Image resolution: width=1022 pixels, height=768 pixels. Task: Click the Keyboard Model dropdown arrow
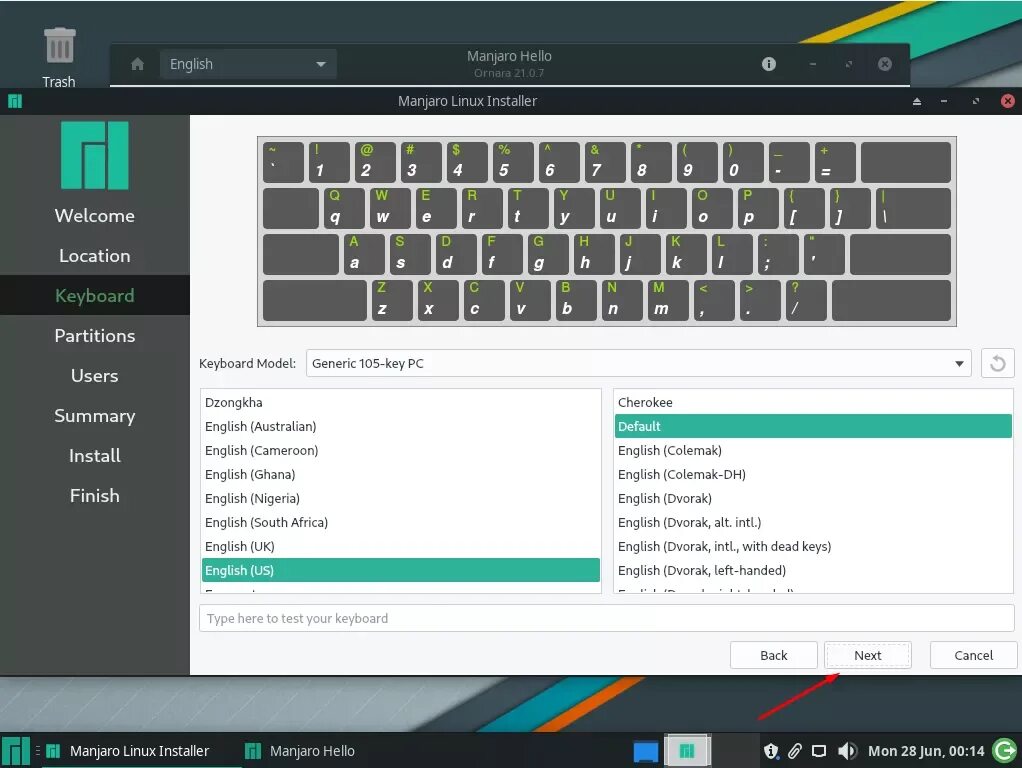click(959, 364)
